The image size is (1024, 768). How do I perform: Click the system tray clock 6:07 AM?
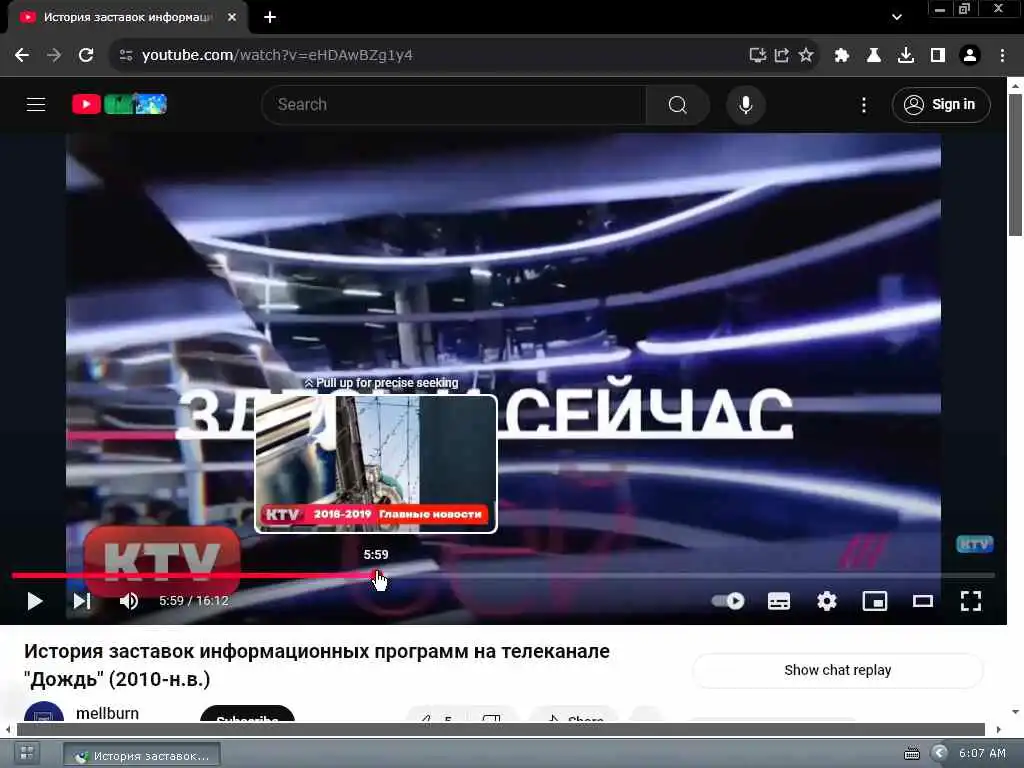[x=982, y=754]
